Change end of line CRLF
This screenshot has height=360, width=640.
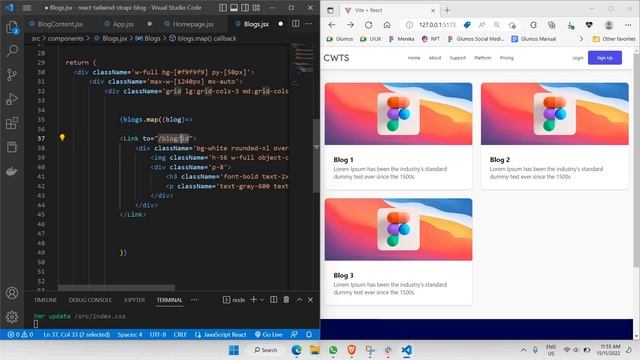[180, 334]
